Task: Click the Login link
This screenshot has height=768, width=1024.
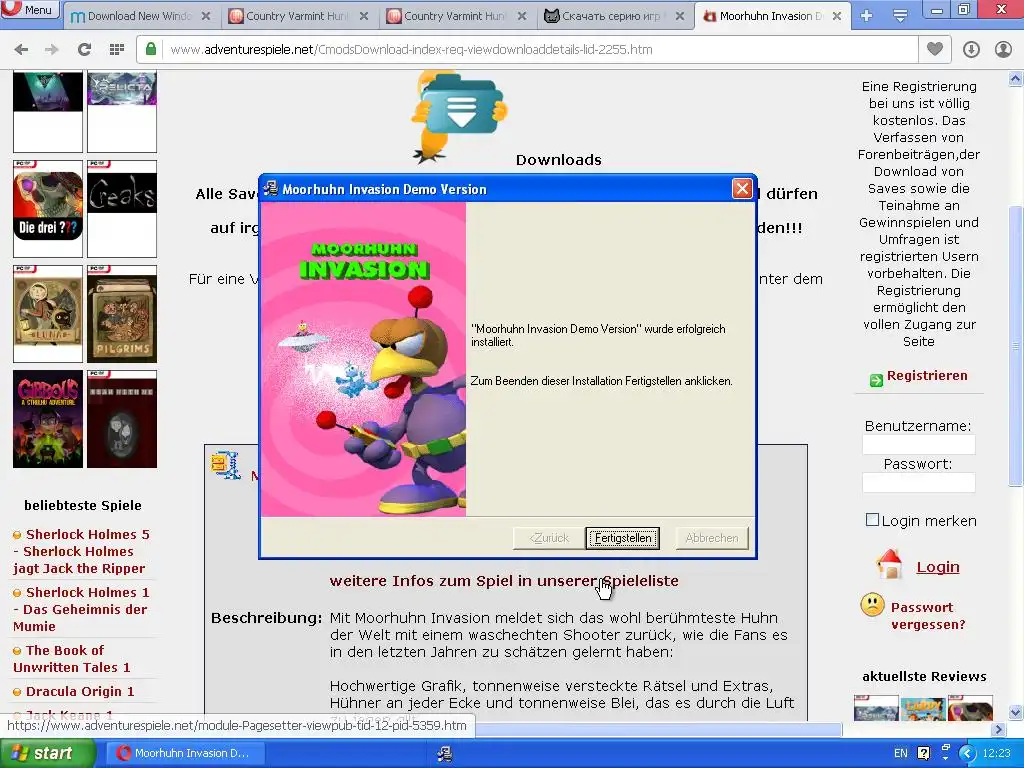Action: pyautogui.click(x=938, y=567)
